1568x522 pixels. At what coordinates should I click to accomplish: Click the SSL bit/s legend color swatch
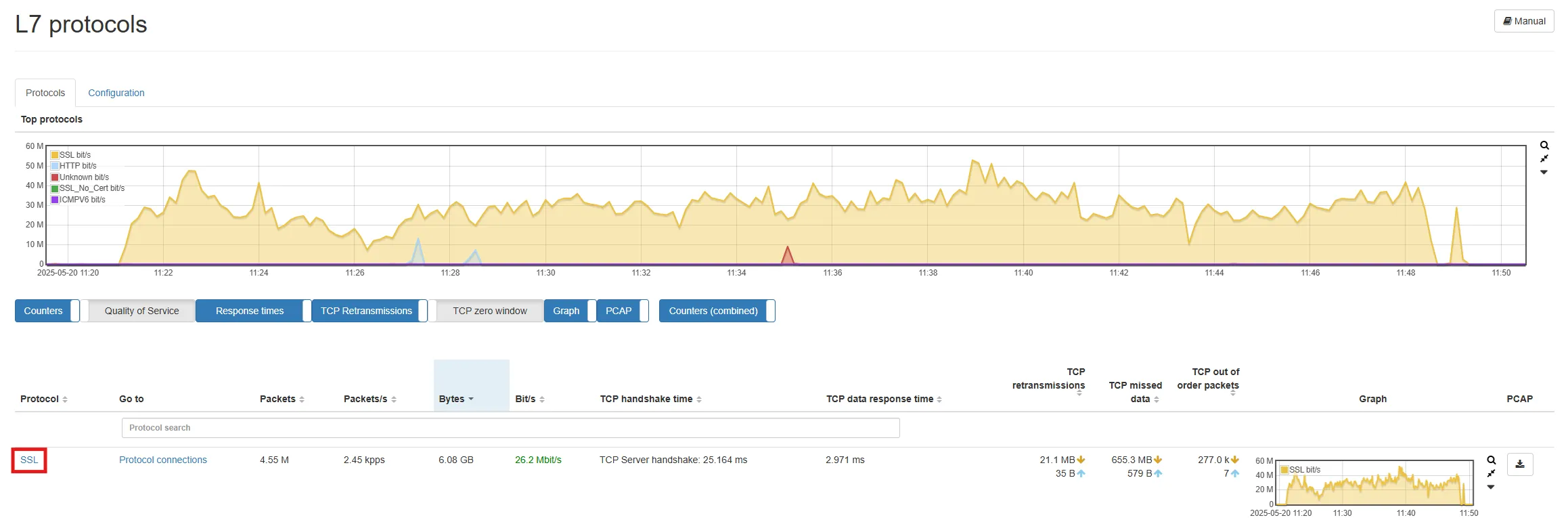click(55, 155)
